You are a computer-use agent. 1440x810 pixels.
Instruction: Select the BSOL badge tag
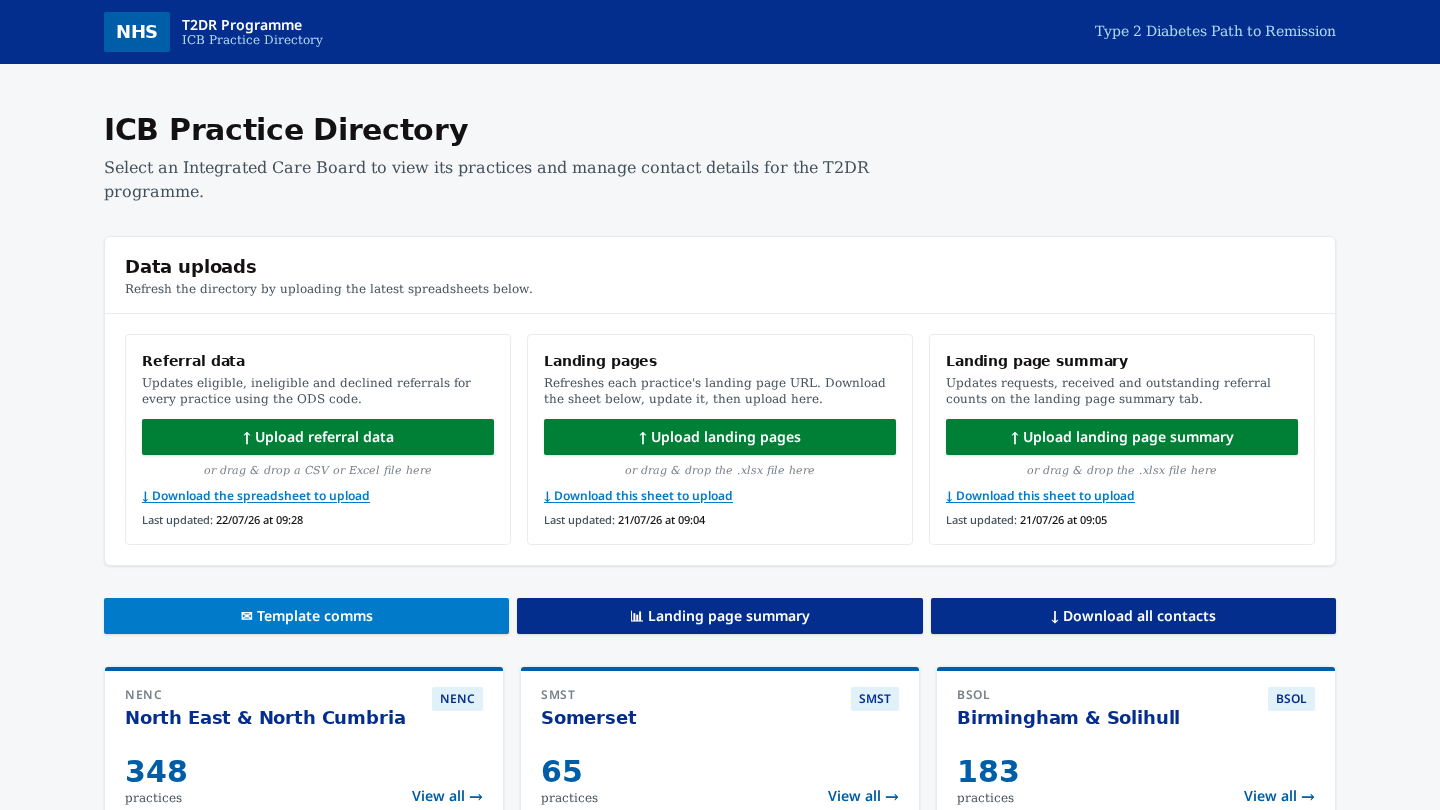[1291, 699]
